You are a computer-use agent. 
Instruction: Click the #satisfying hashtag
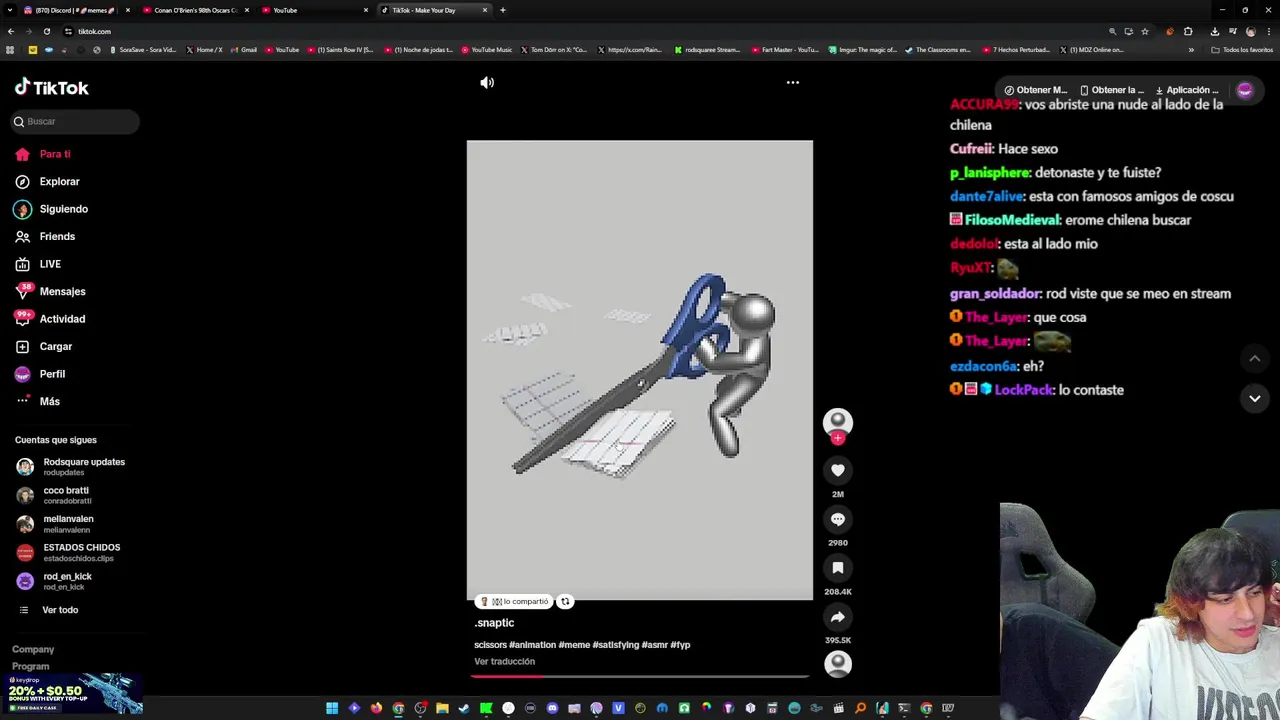[615, 645]
